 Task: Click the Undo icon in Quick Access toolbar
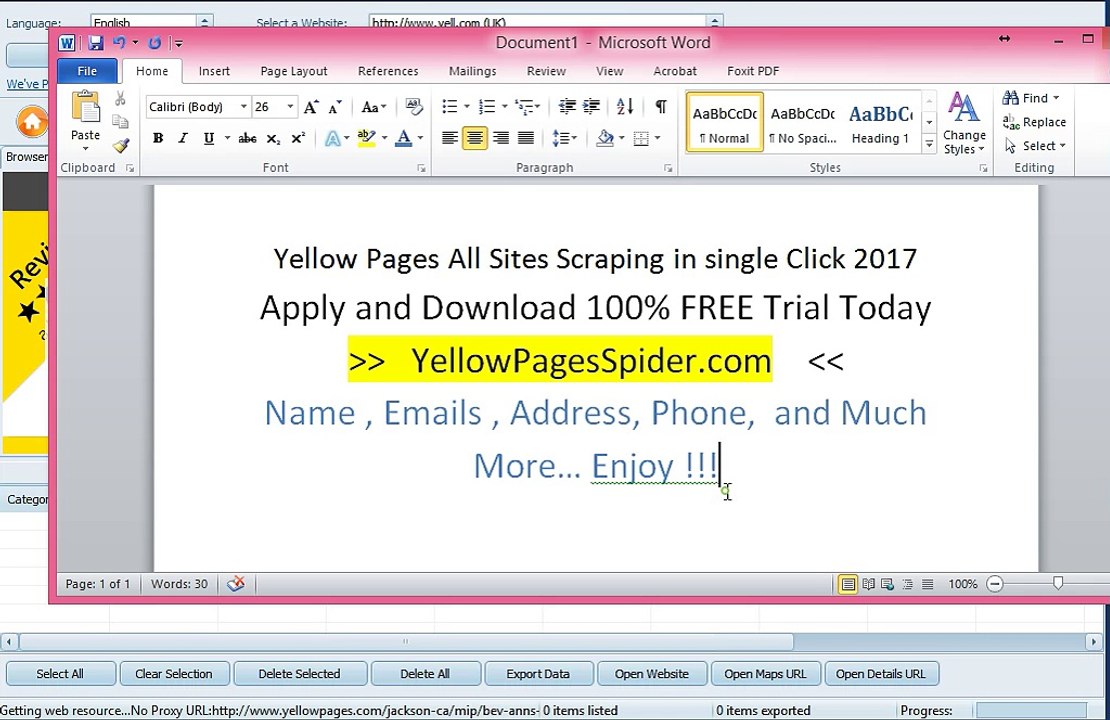[x=119, y=43]
